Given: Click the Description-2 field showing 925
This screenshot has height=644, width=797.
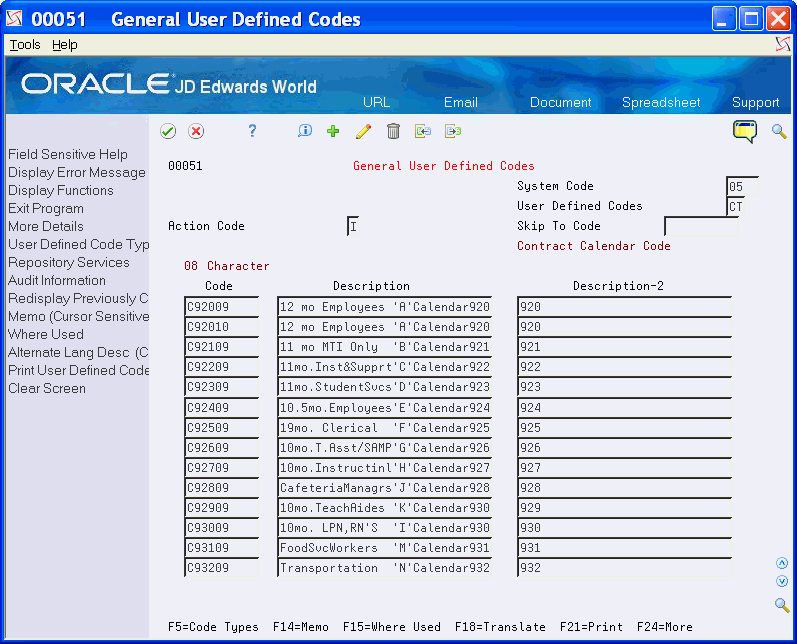Looking at the screenshot, I should point(625,427).
